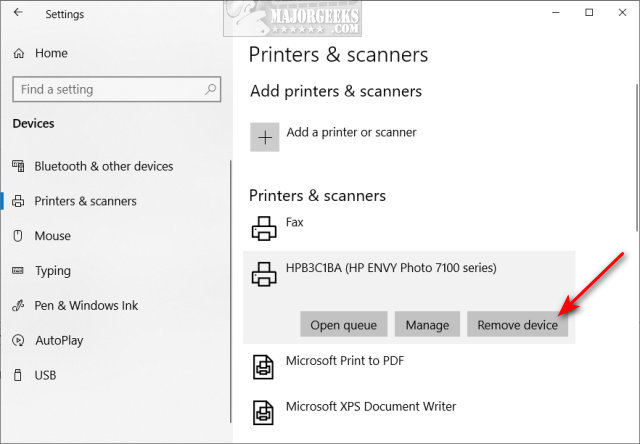Click the Microsoft Print to PDF icon

pyautogui.click(x=263, y=367)
